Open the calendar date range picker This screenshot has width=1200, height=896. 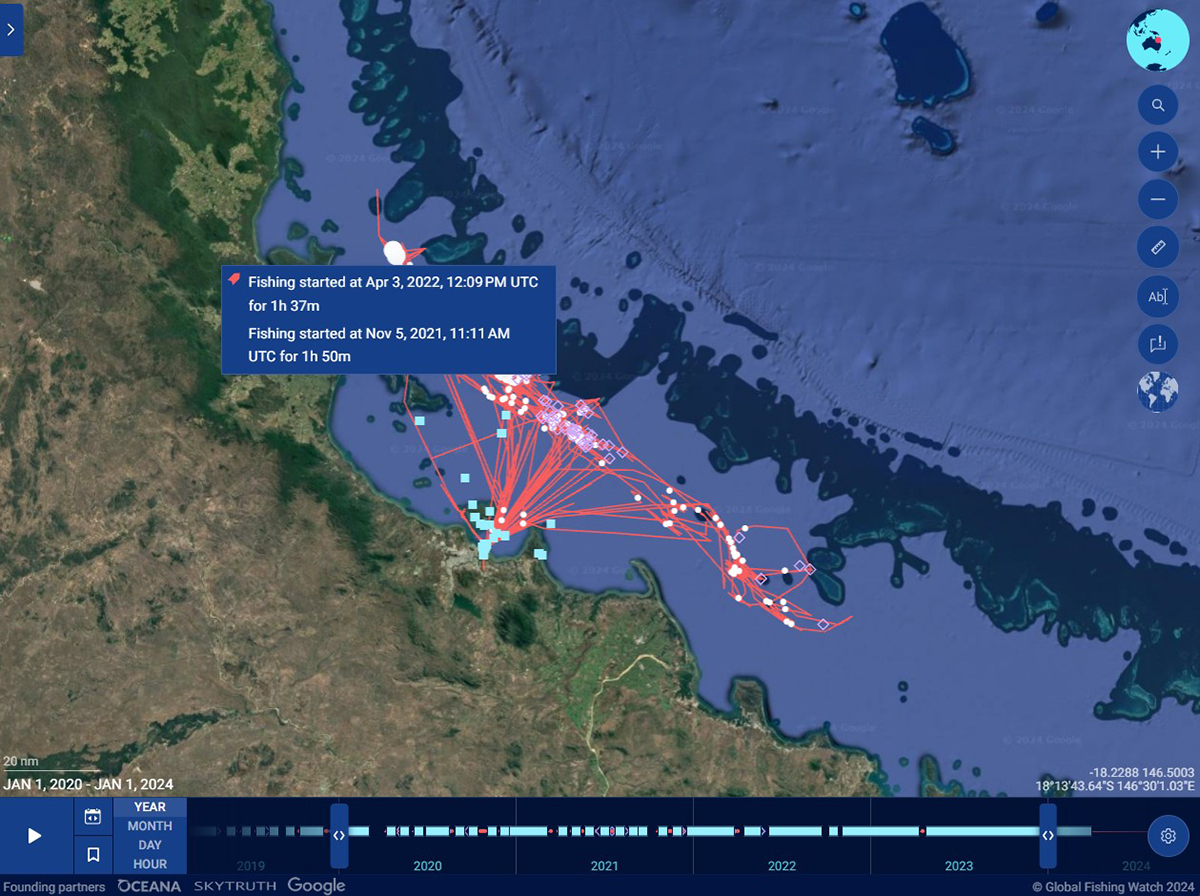coord(93,817)
